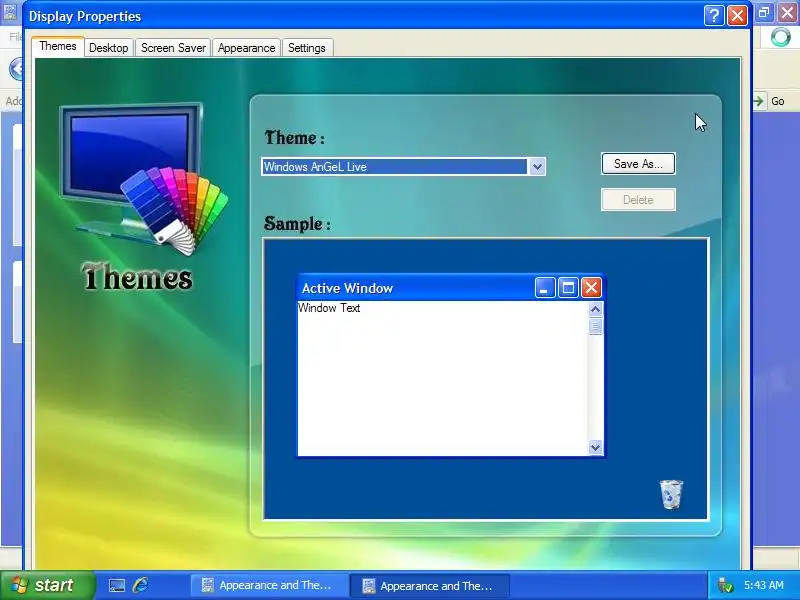Screen dimensions: 800x600
Task: Click the Active Window title bar text
Action: pos(347,288)
